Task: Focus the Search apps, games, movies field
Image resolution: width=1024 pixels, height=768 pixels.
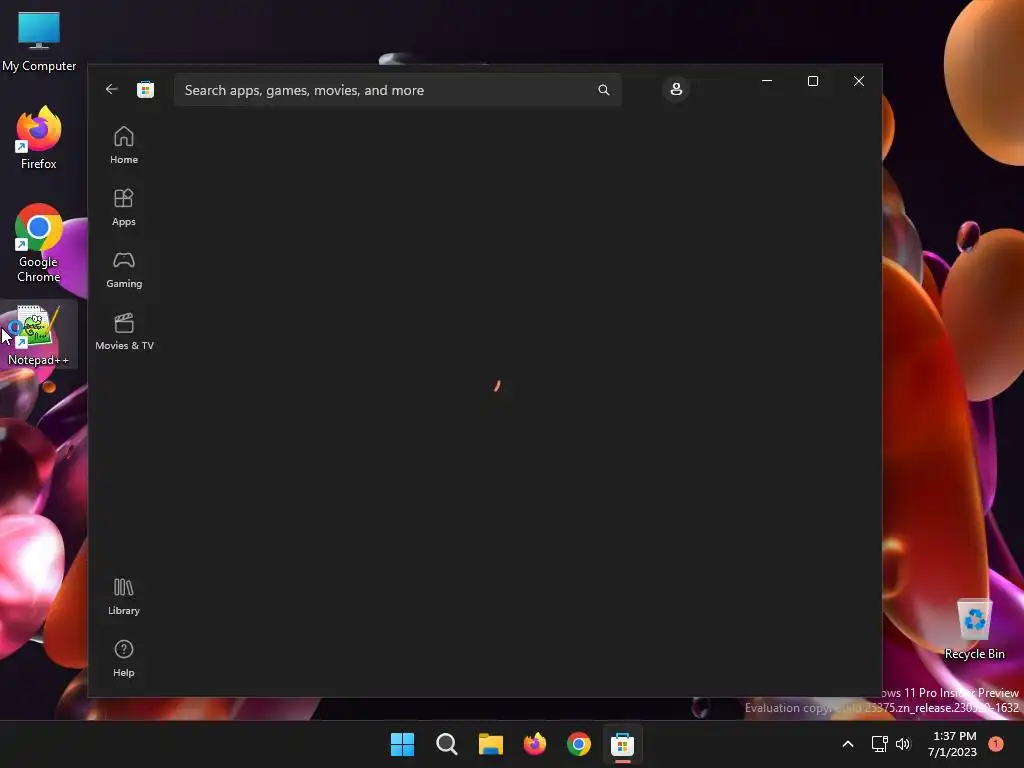Action: tap(397, 90)
